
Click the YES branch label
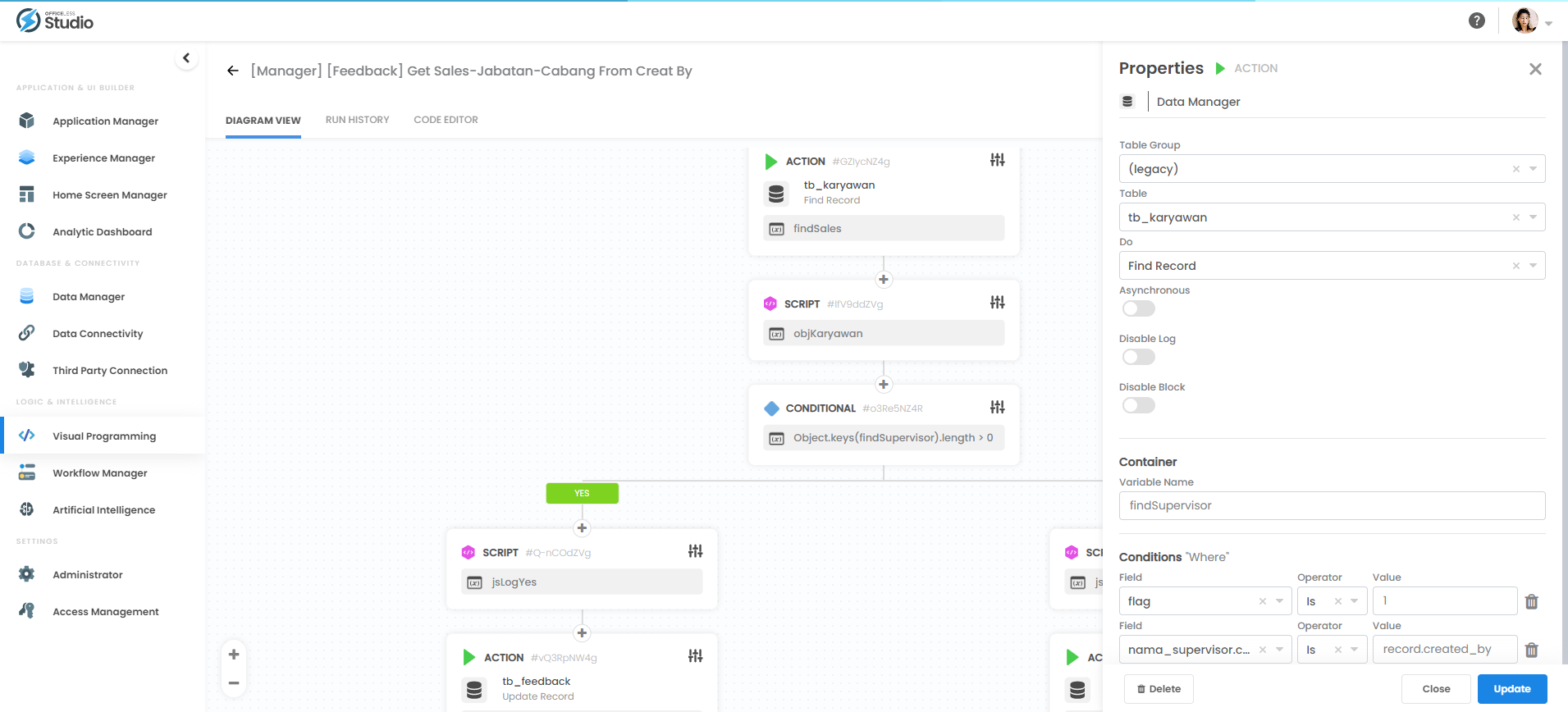point(582,493)
